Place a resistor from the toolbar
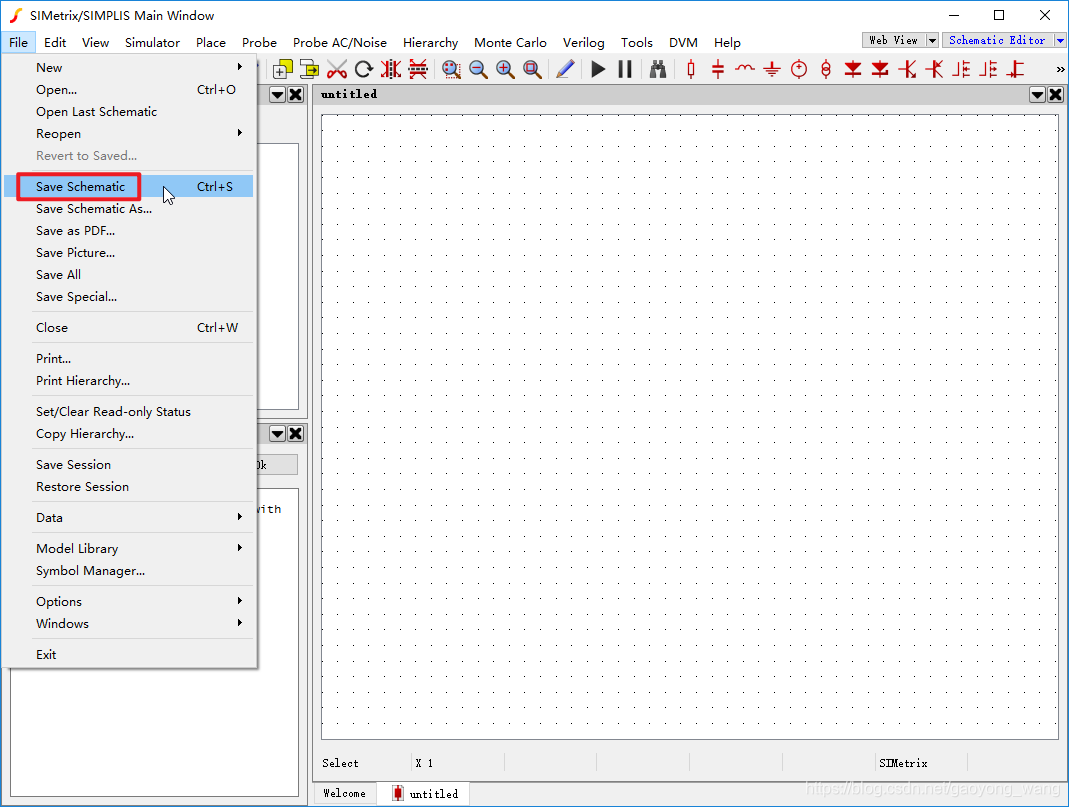This screenshot has width=1069, height=807. pyautogui.click(x=691, y=69)
